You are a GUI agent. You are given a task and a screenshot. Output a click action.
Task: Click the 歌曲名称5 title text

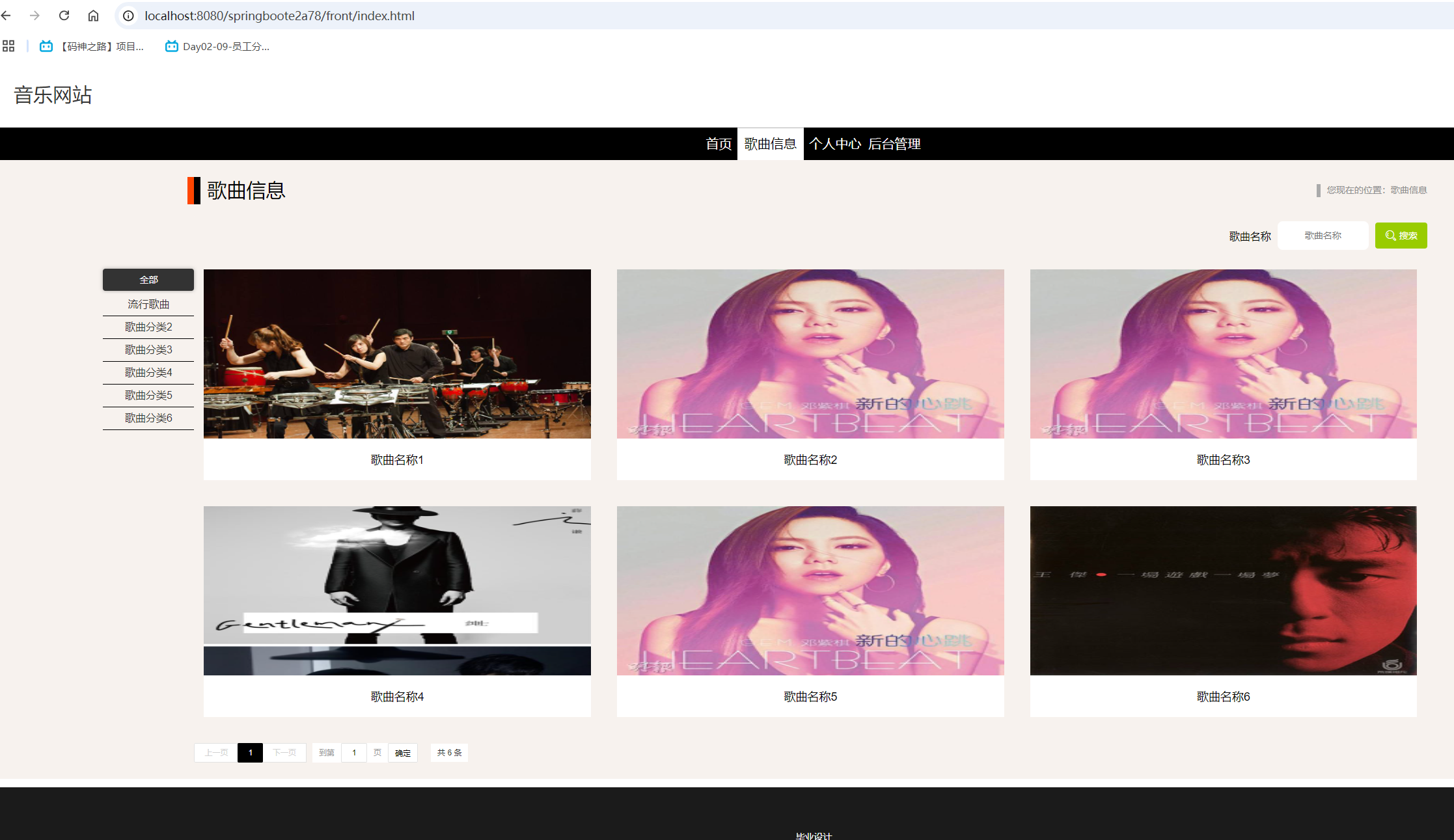(x=810, y=697)
